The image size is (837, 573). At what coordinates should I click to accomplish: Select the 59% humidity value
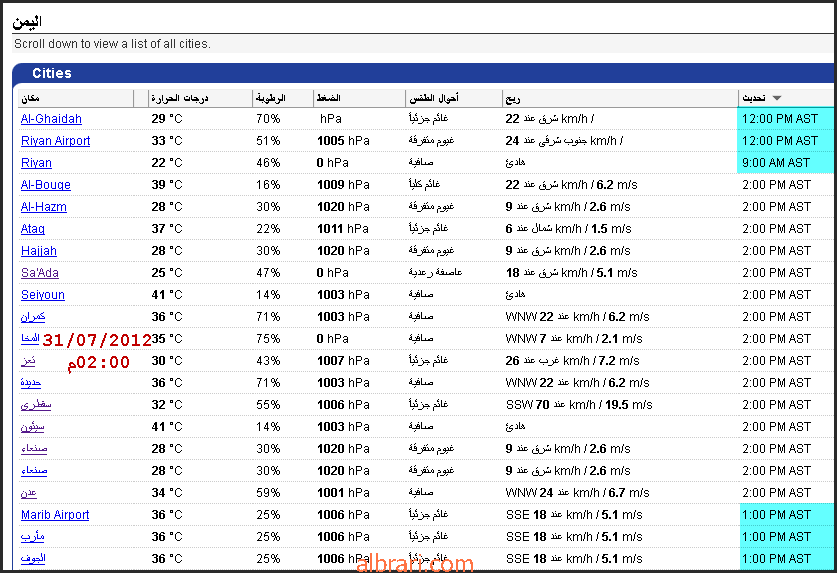[270, 492]
